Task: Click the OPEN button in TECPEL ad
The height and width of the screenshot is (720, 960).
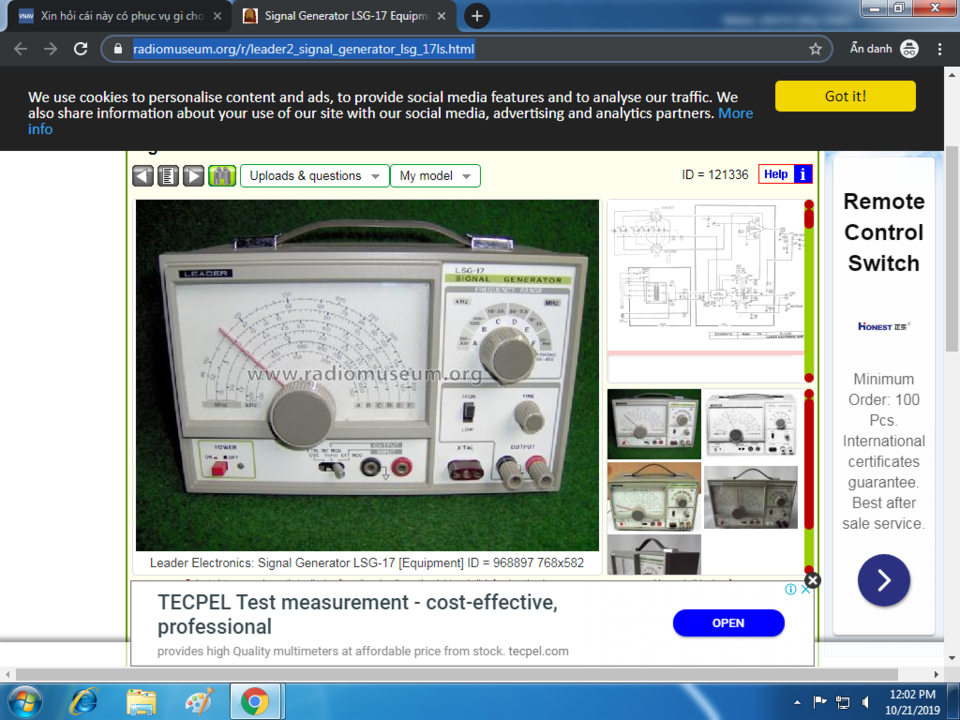Action: (x=728, y=623)
